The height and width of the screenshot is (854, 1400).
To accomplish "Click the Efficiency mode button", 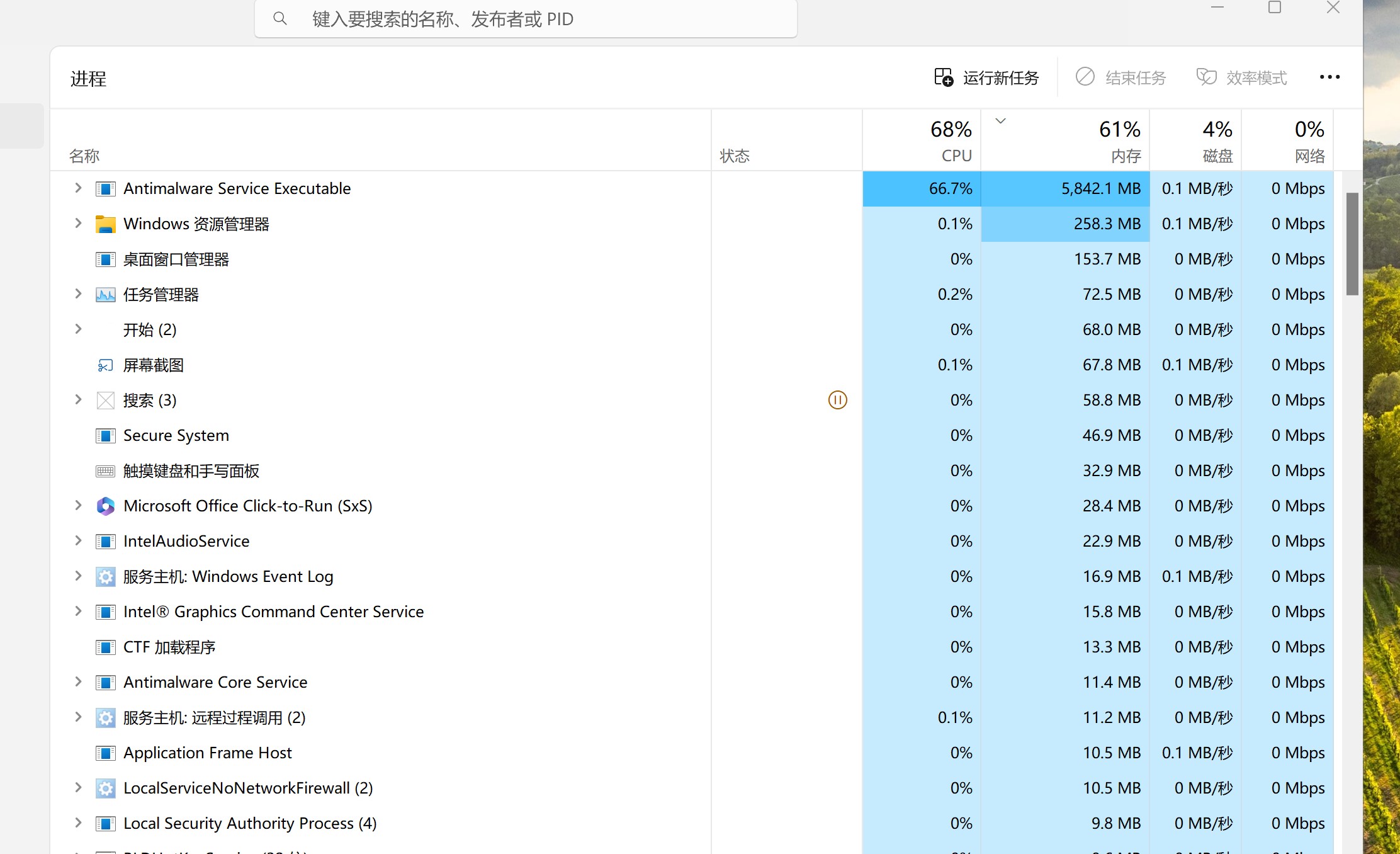I will tap(1241, 77).
